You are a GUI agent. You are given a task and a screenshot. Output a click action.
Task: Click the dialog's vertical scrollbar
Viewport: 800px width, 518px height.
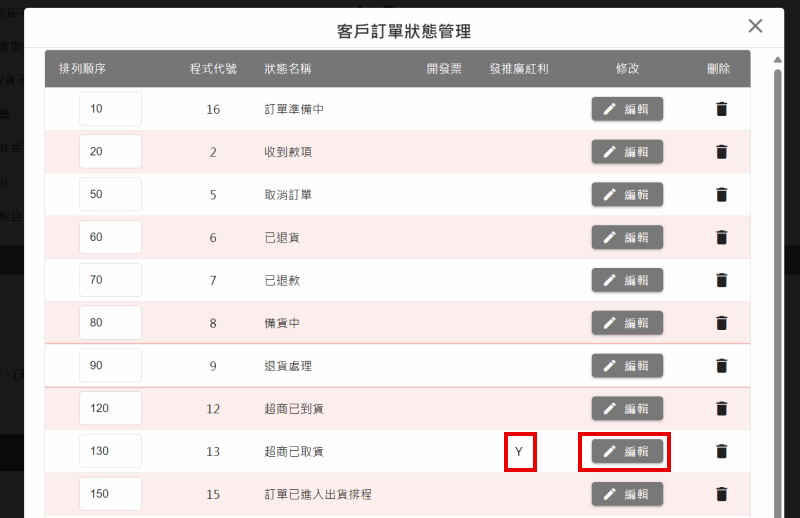click(x=778, y=291)
